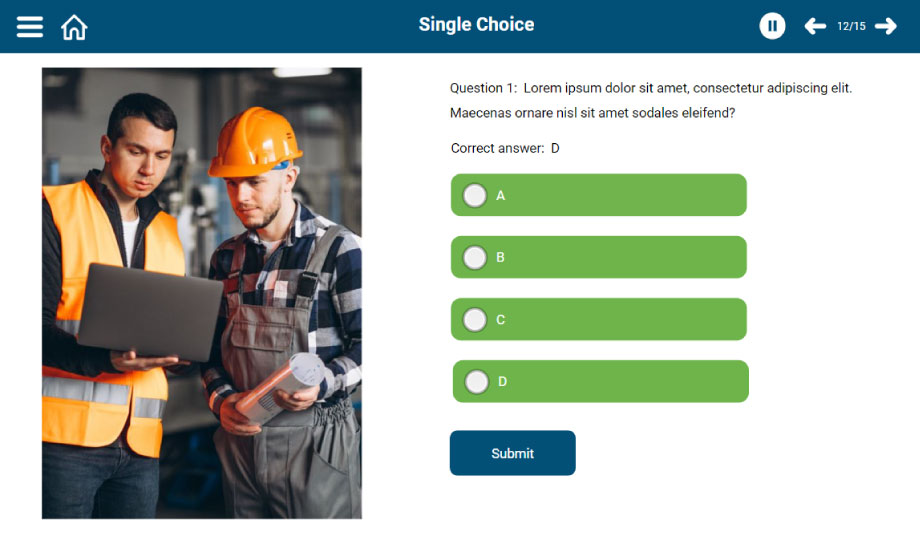This screenshot has width=920, height=540.
Task: Open the hamburger menu
Action: click(30, 27)
